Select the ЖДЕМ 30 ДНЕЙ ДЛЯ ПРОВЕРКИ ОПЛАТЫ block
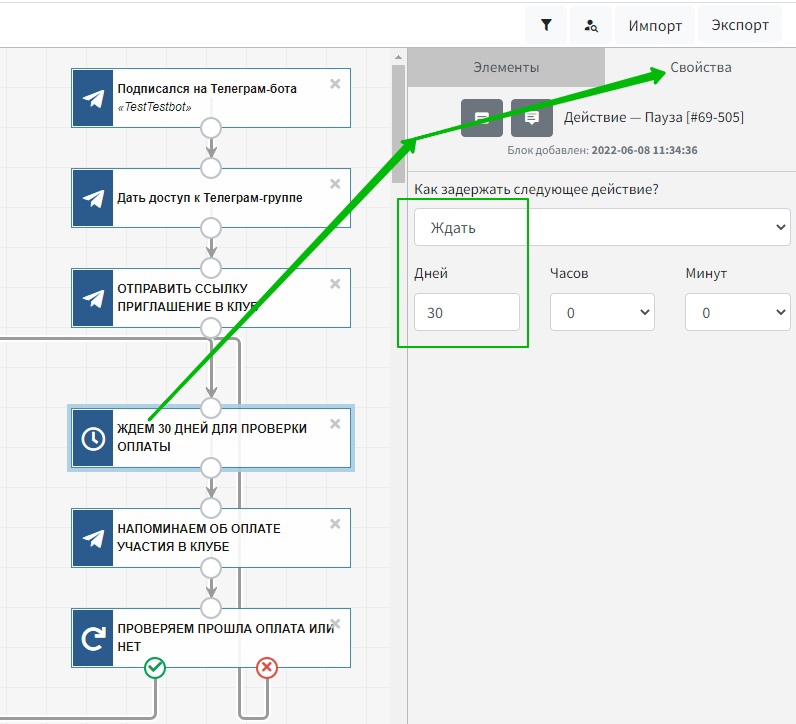Image resolution: width=796 pixels, height=724 pixels. pyautogui.click(x=211, y=438)
